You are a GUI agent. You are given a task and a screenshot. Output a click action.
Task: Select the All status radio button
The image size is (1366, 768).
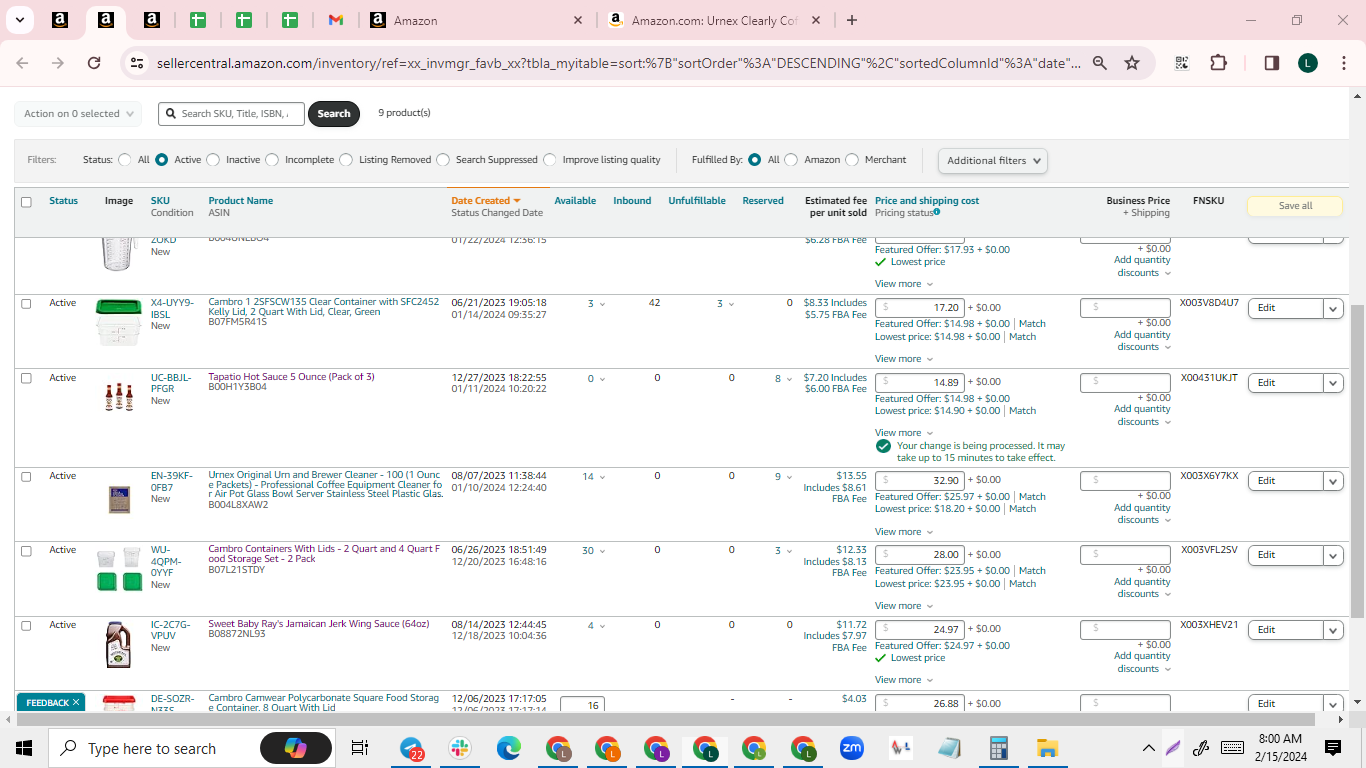click(125, 160)
